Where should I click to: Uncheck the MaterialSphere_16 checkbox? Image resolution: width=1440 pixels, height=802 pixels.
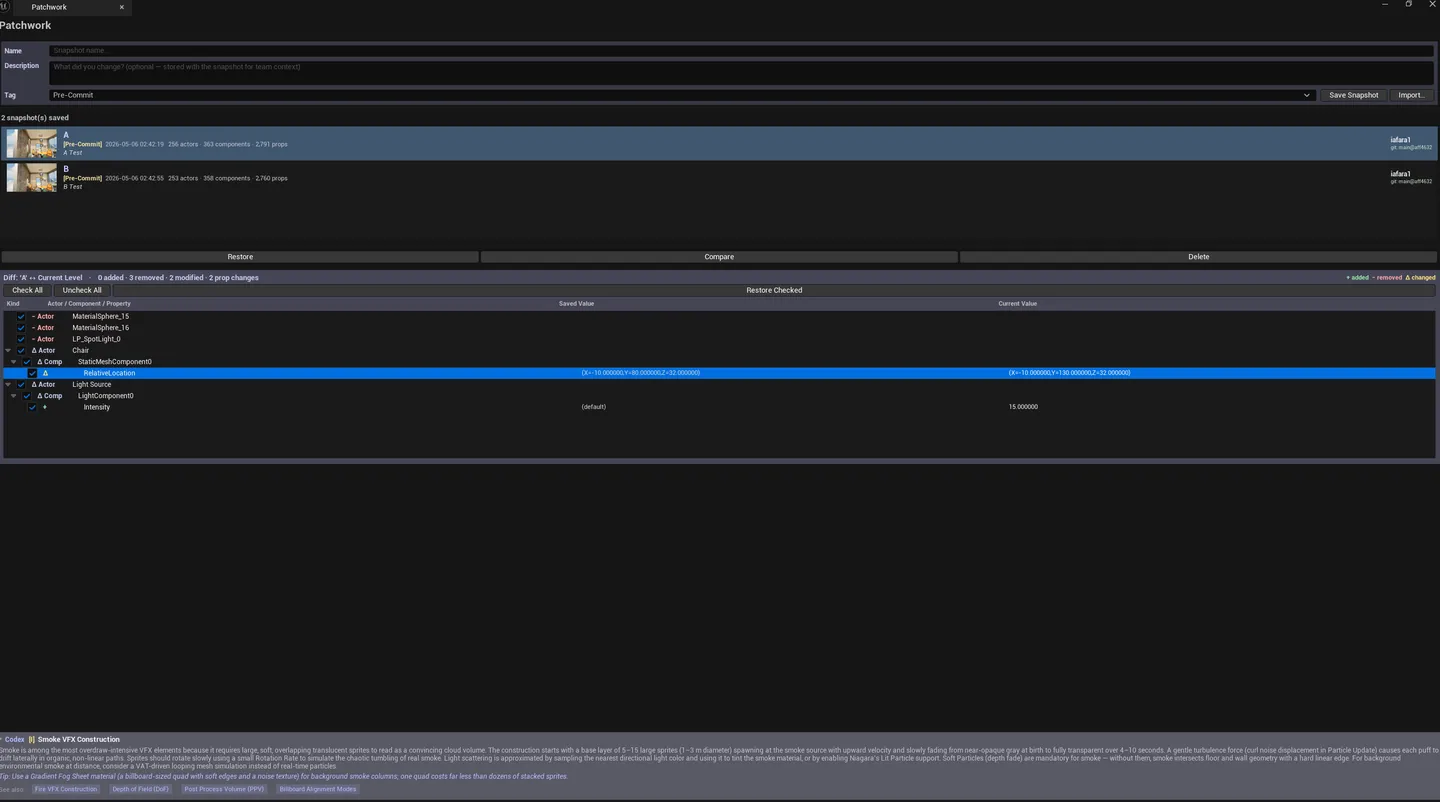pyautogui.click(x=21, y=327)
